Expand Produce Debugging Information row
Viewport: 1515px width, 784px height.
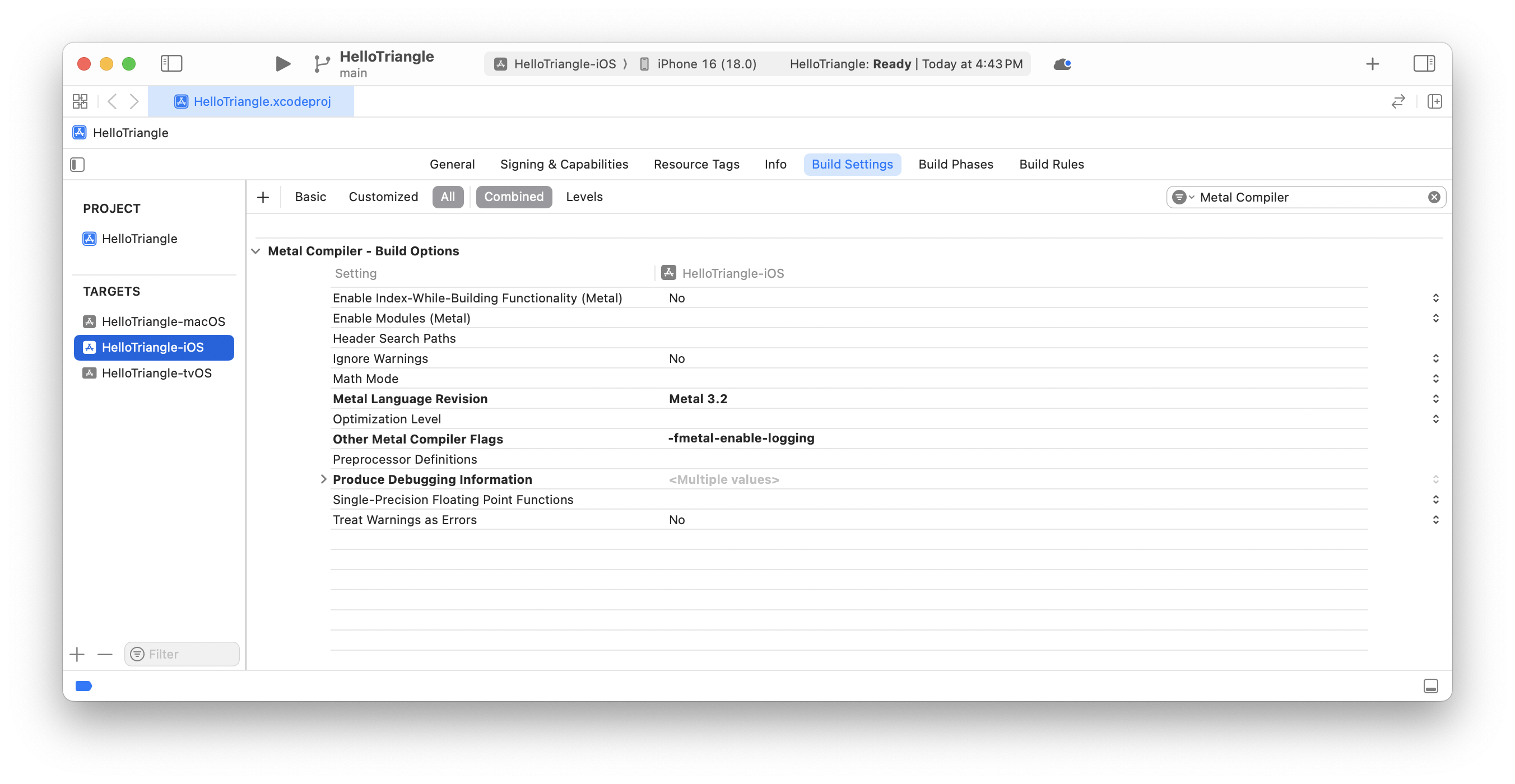coord(323,479)
